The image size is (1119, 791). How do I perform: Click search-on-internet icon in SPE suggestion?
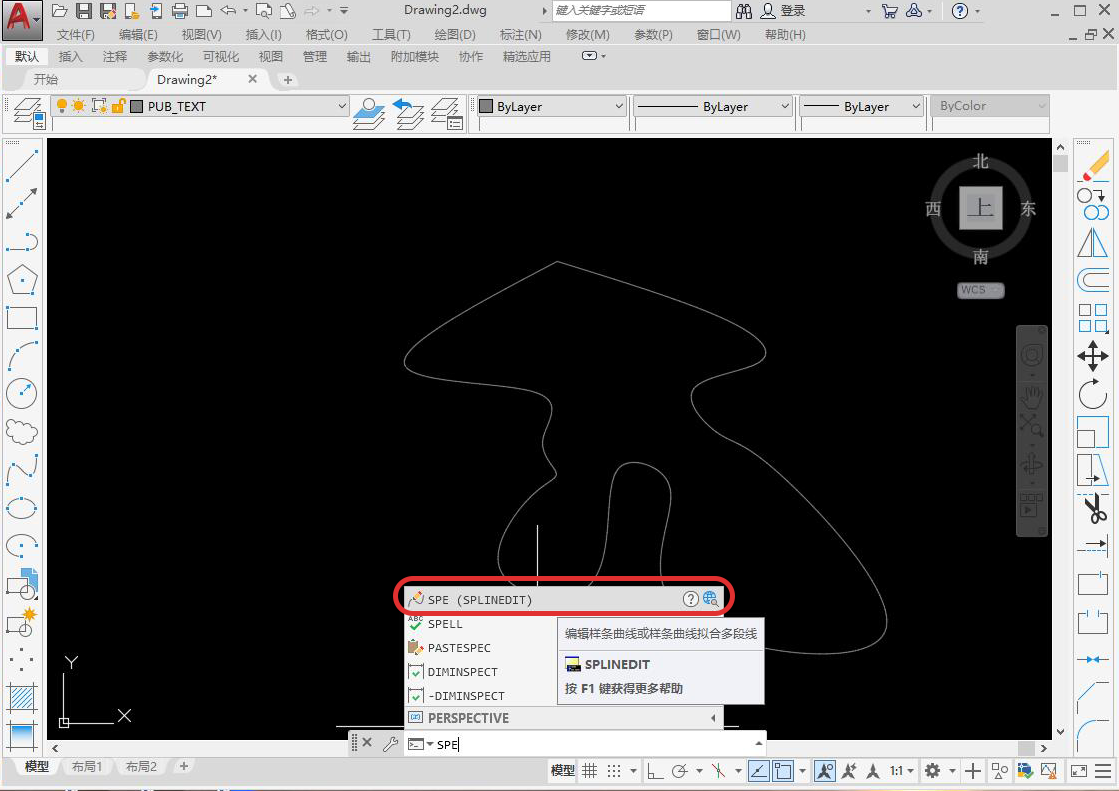[710, 599]
